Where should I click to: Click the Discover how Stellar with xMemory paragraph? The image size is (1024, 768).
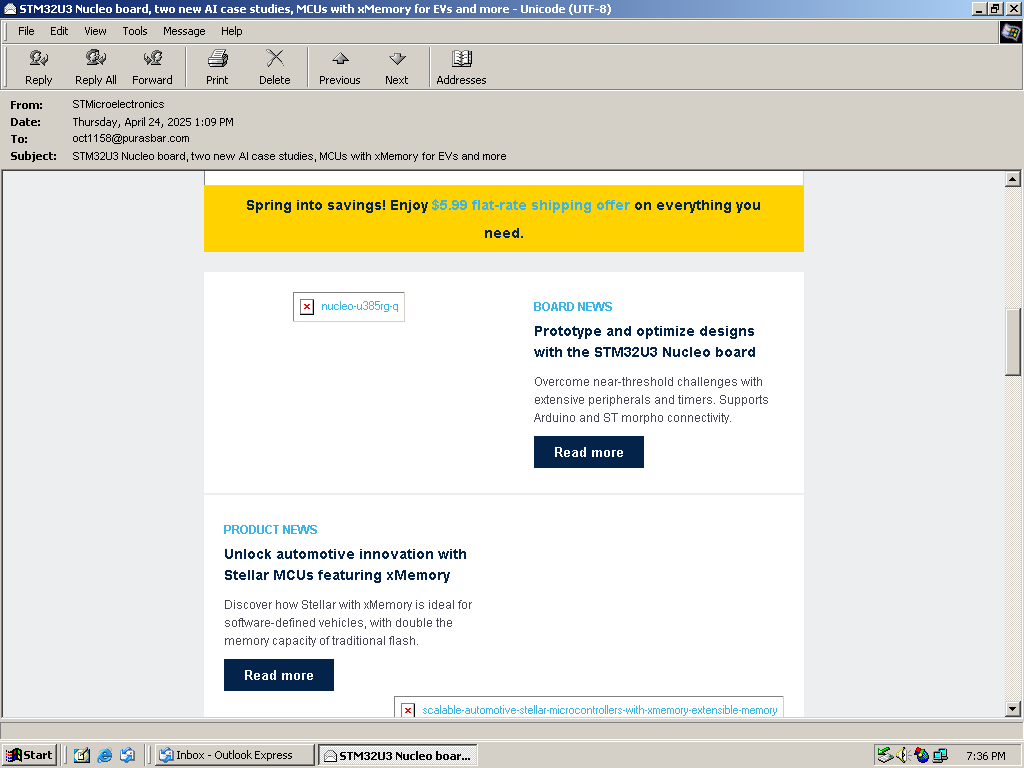348,622
